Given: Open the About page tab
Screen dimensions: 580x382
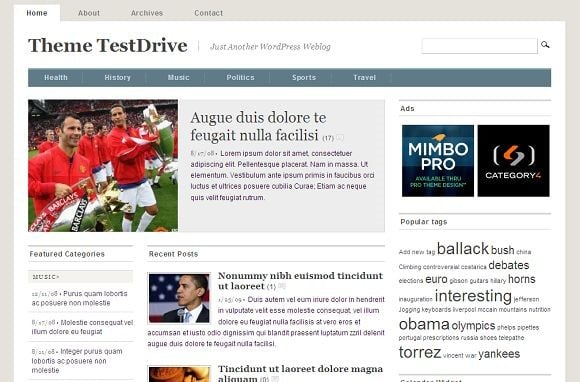Looking at the screenshot, I should coord(89,13).
